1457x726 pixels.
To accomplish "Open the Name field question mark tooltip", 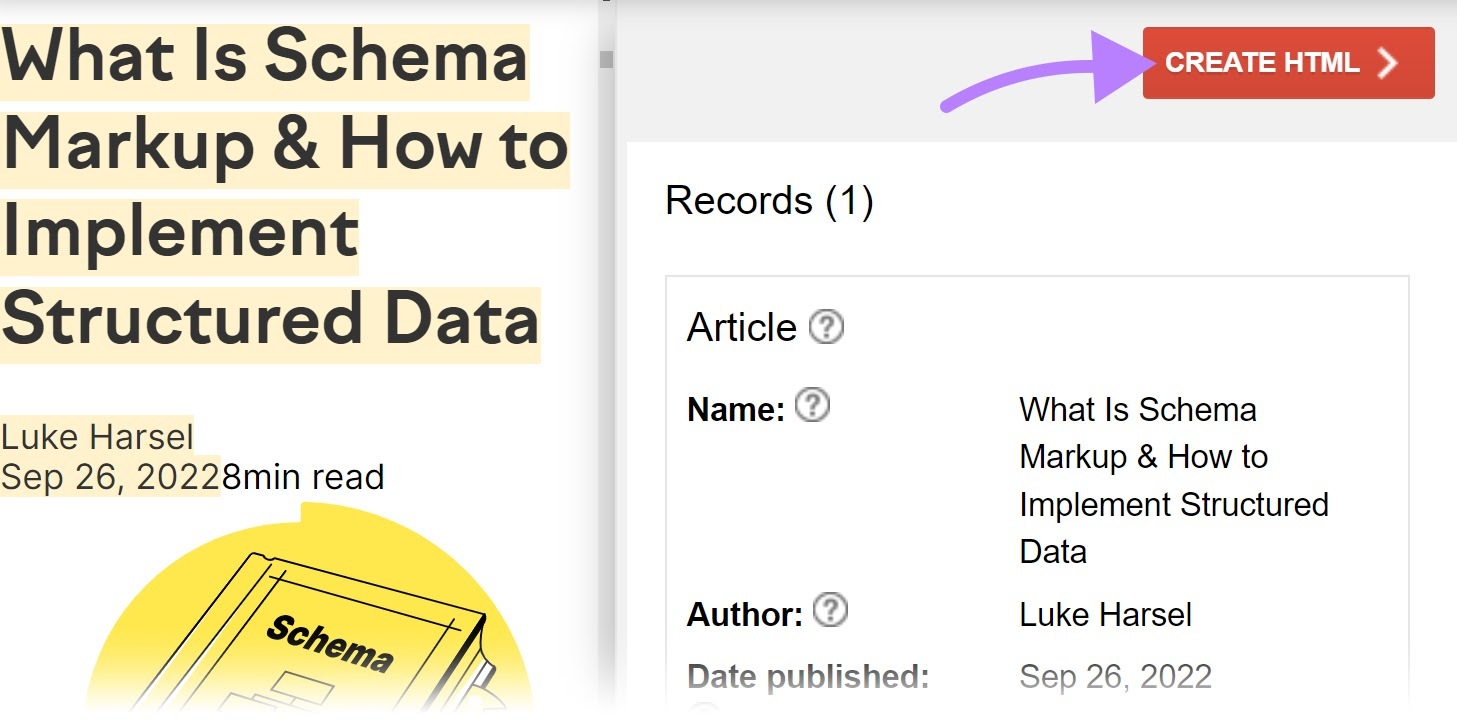I will [x=814, y=405].
